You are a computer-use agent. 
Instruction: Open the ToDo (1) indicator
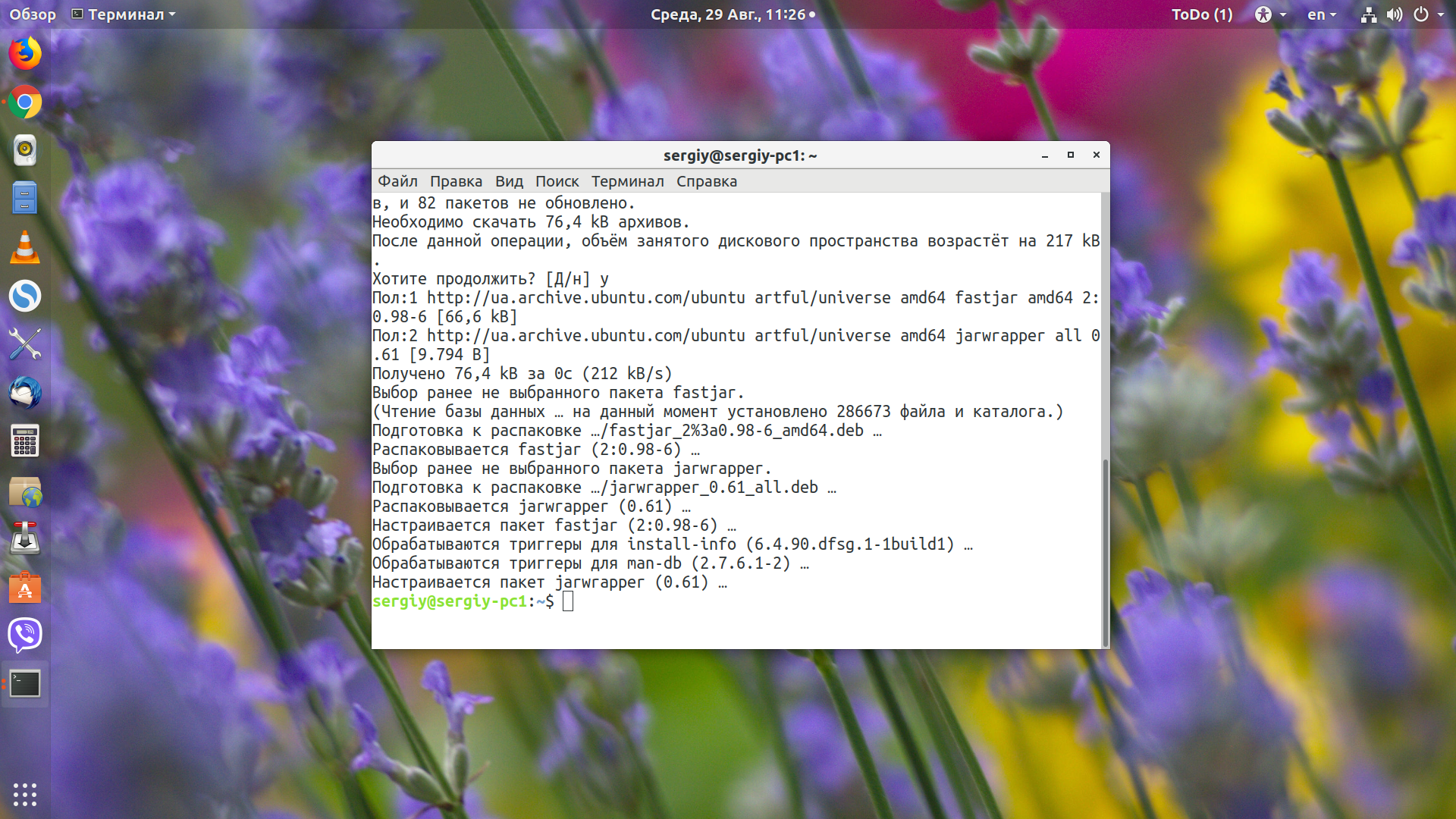(x=1202, y=14)
